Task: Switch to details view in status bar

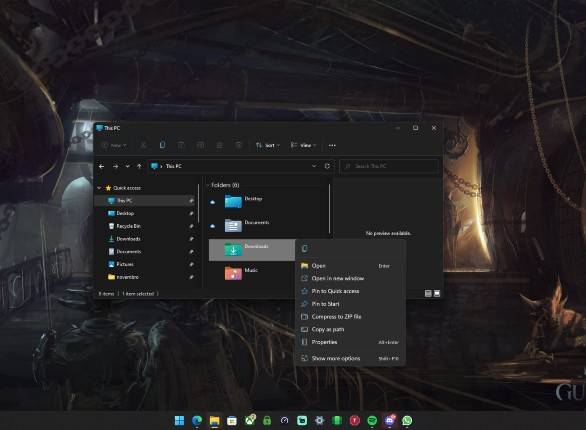Action: [x=428, y=294]
